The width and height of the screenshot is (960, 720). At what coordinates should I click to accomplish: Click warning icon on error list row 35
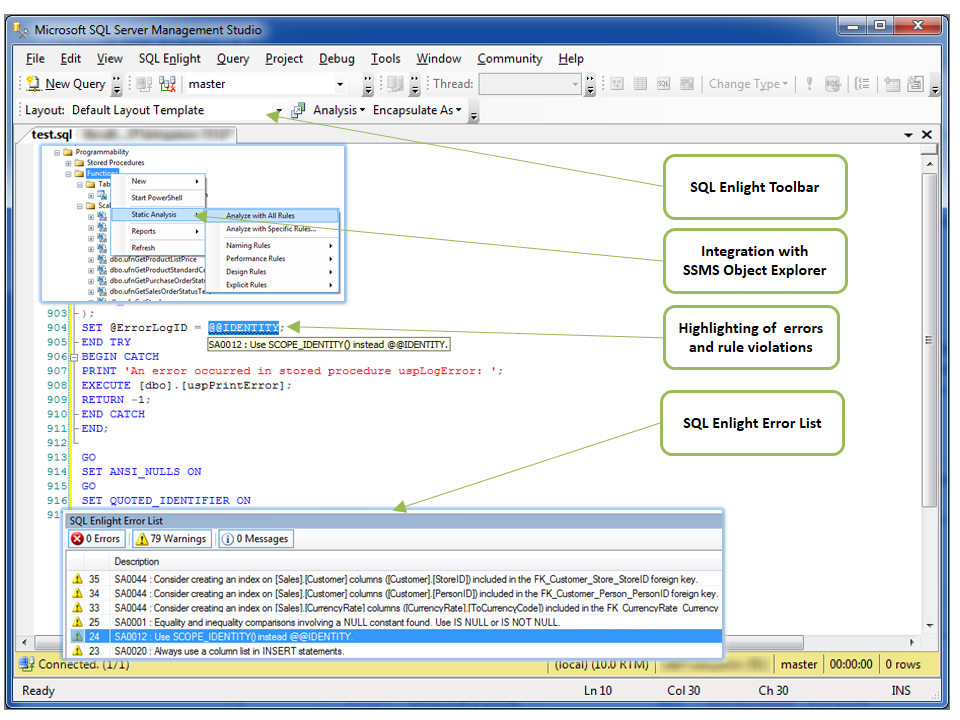coord(77,579)
